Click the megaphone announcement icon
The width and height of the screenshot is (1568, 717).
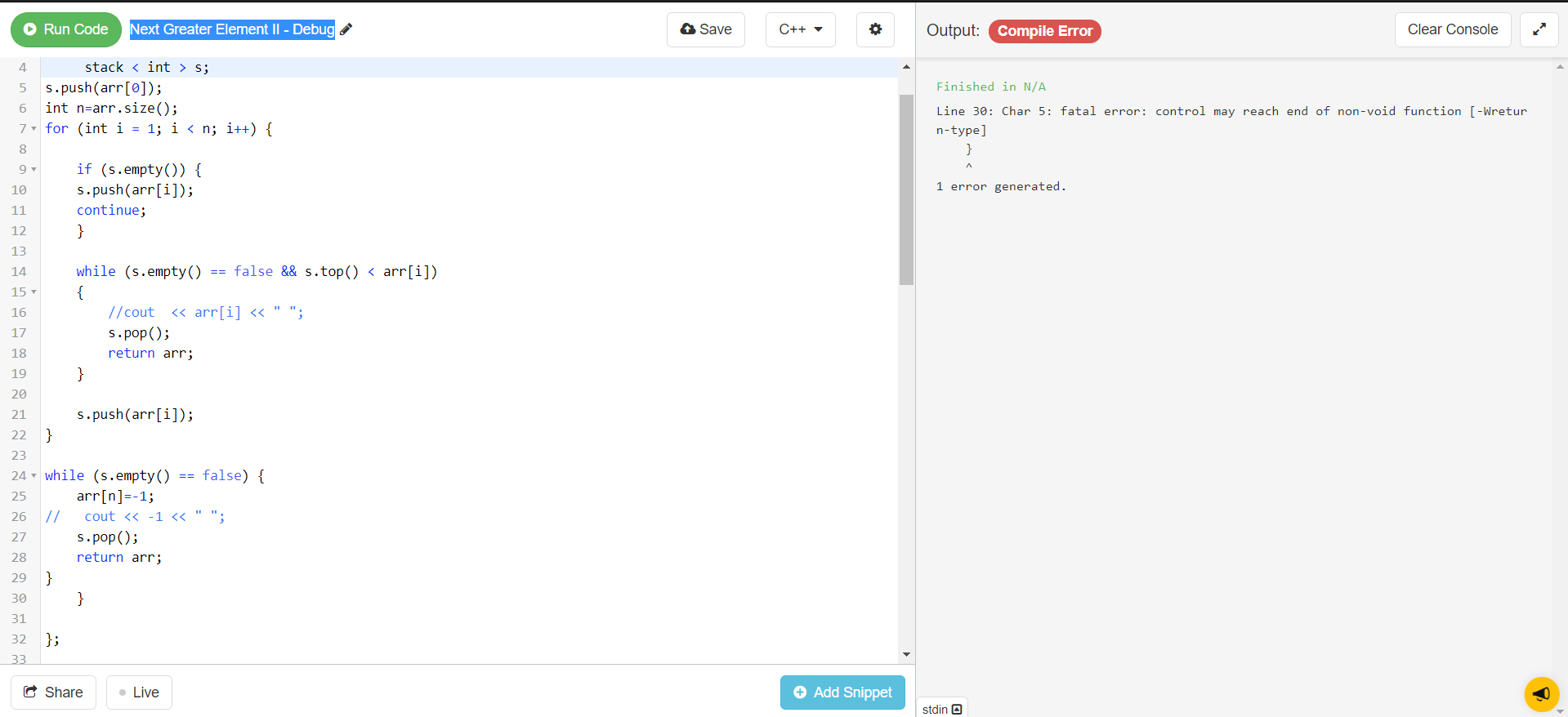click(1541, 694)
